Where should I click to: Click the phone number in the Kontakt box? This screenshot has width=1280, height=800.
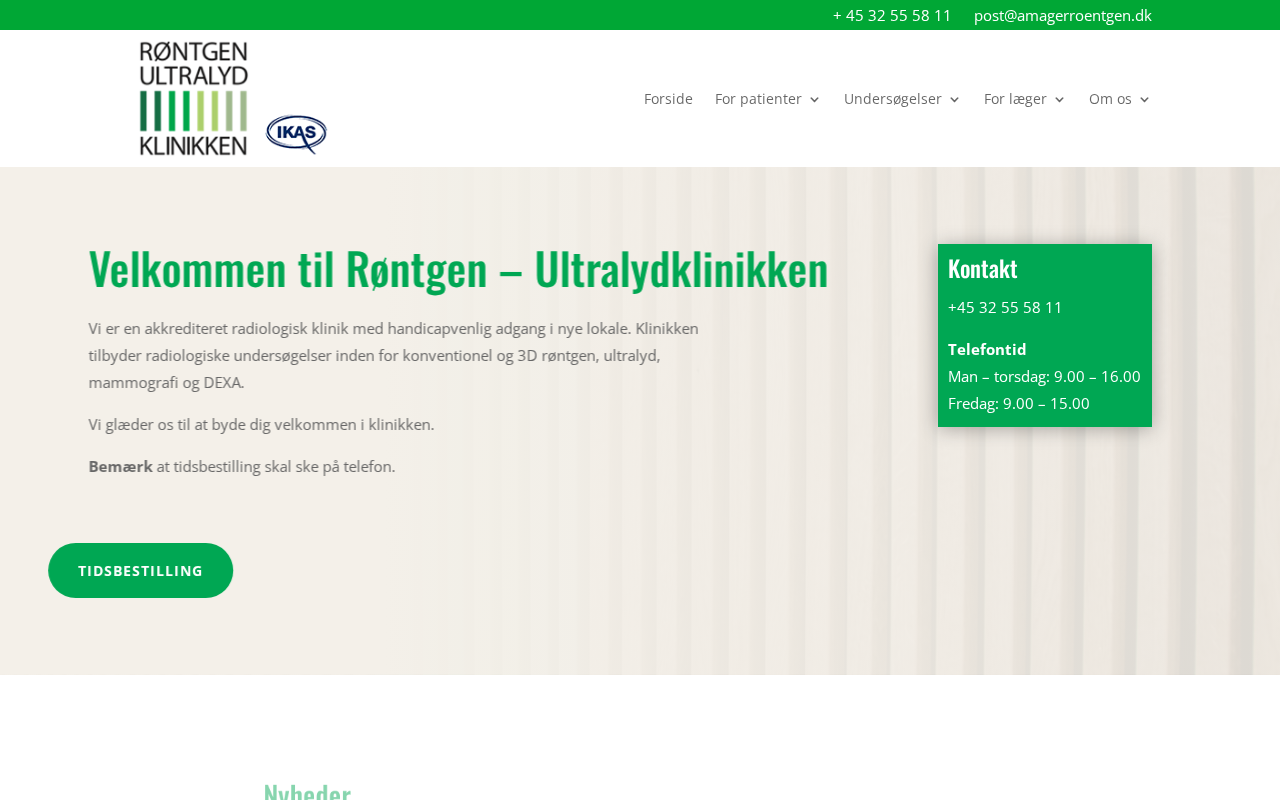coord(1005,307)
